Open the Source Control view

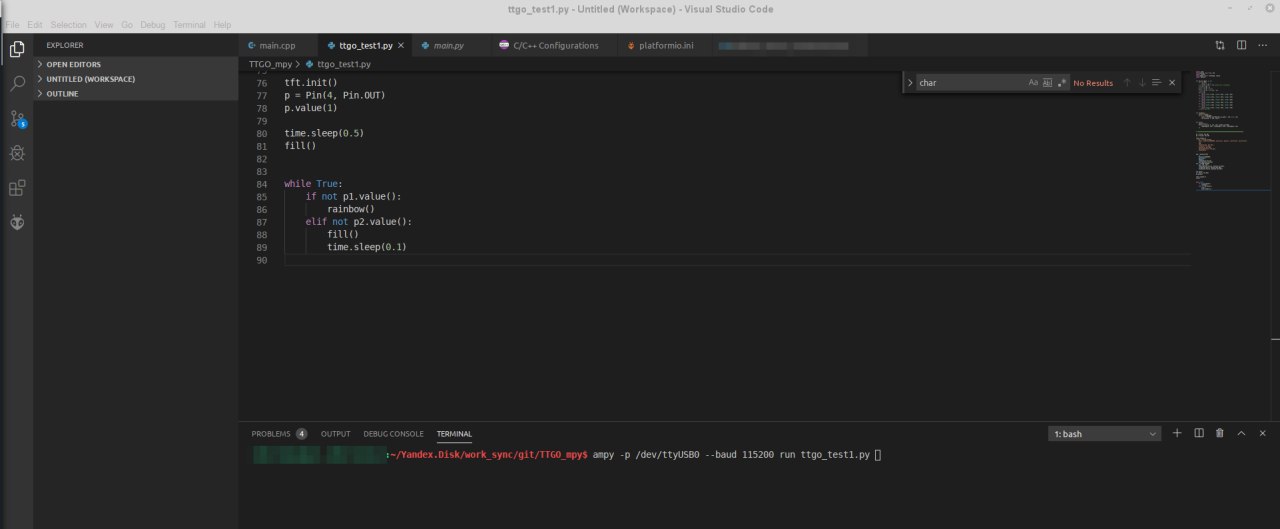tap(17, 118)
